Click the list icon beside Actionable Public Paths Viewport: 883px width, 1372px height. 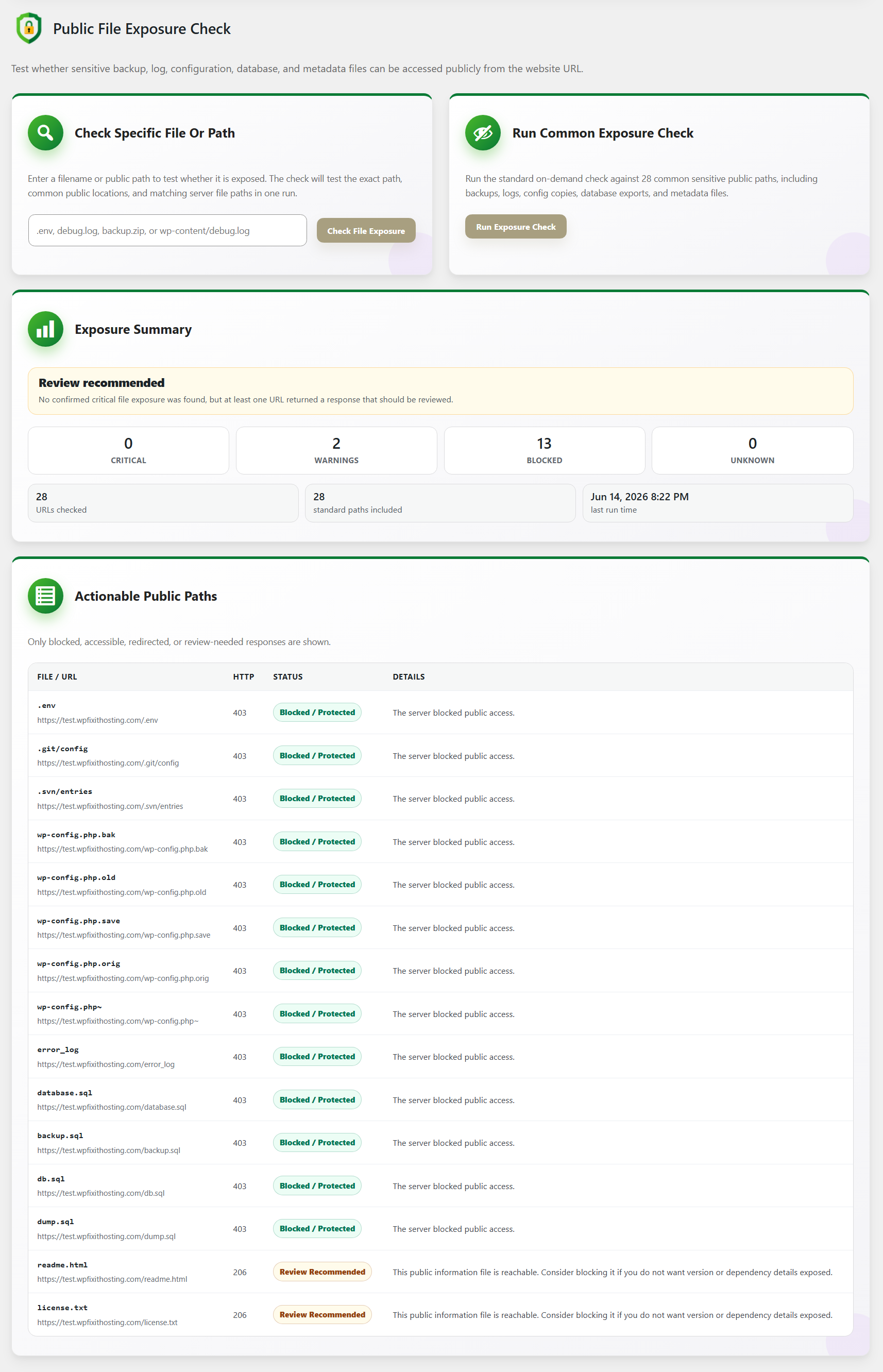pyautogui.click(x=45, y=596)
